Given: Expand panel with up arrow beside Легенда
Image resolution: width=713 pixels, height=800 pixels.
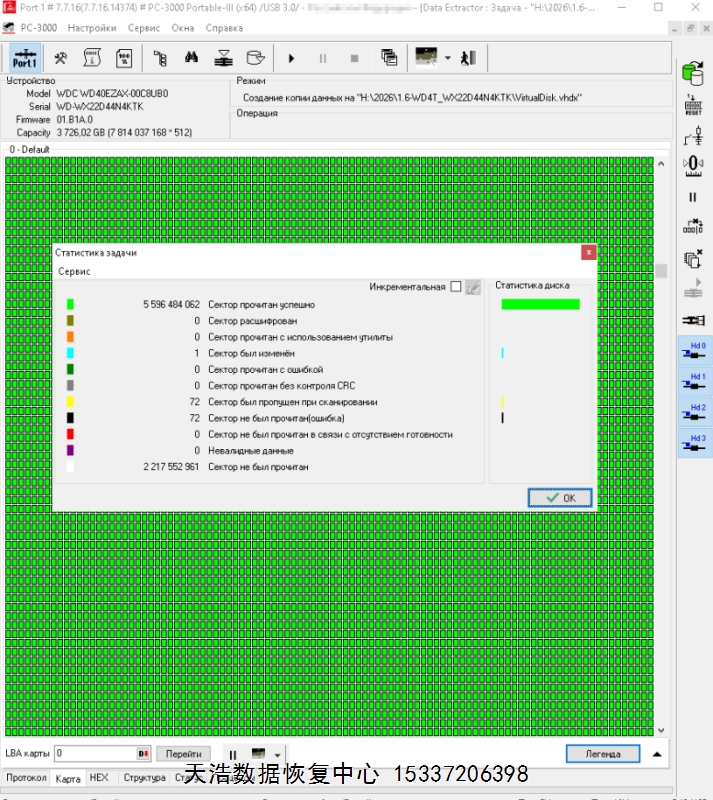Looking at the screenshot, I should [x=657, y=754].
